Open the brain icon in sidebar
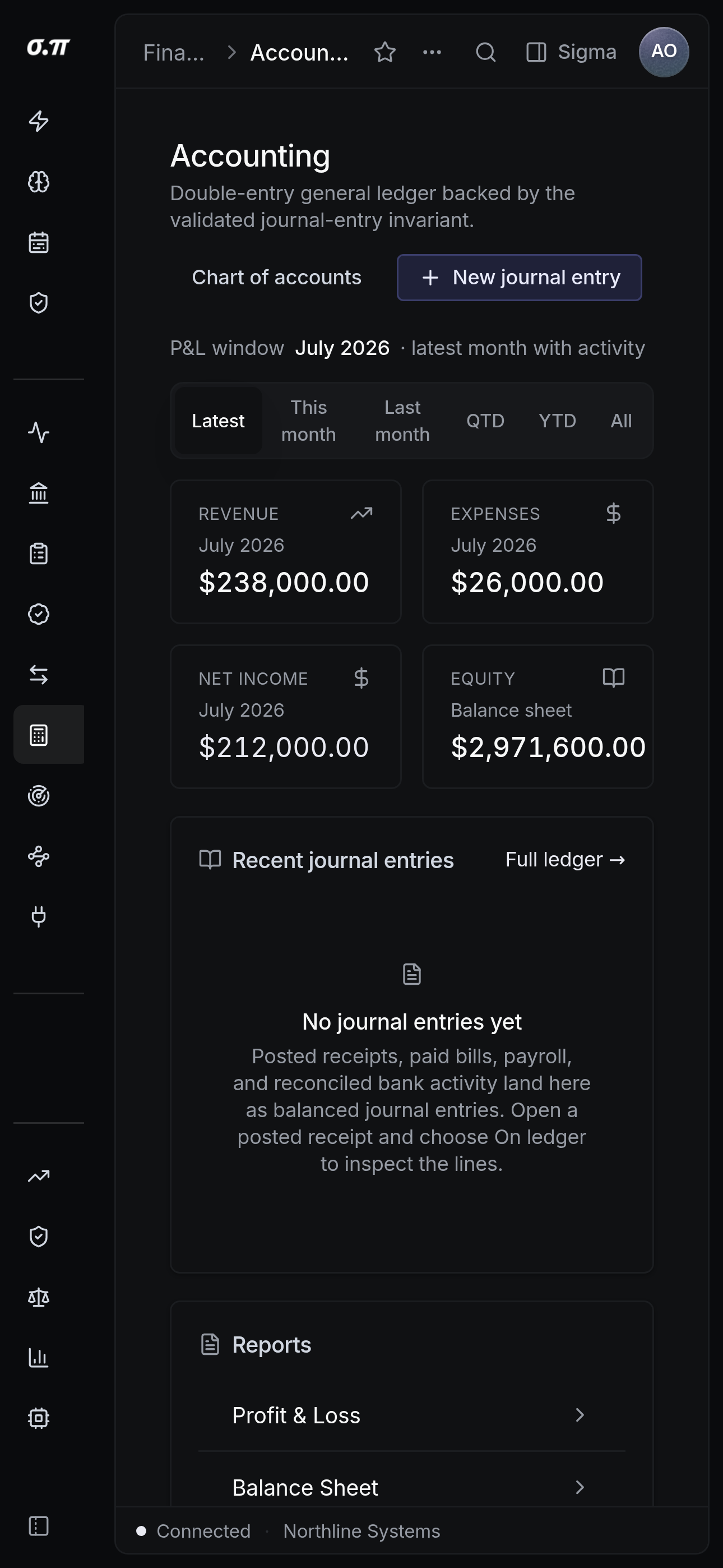The image size is (723, 1568). coord(39,182)
